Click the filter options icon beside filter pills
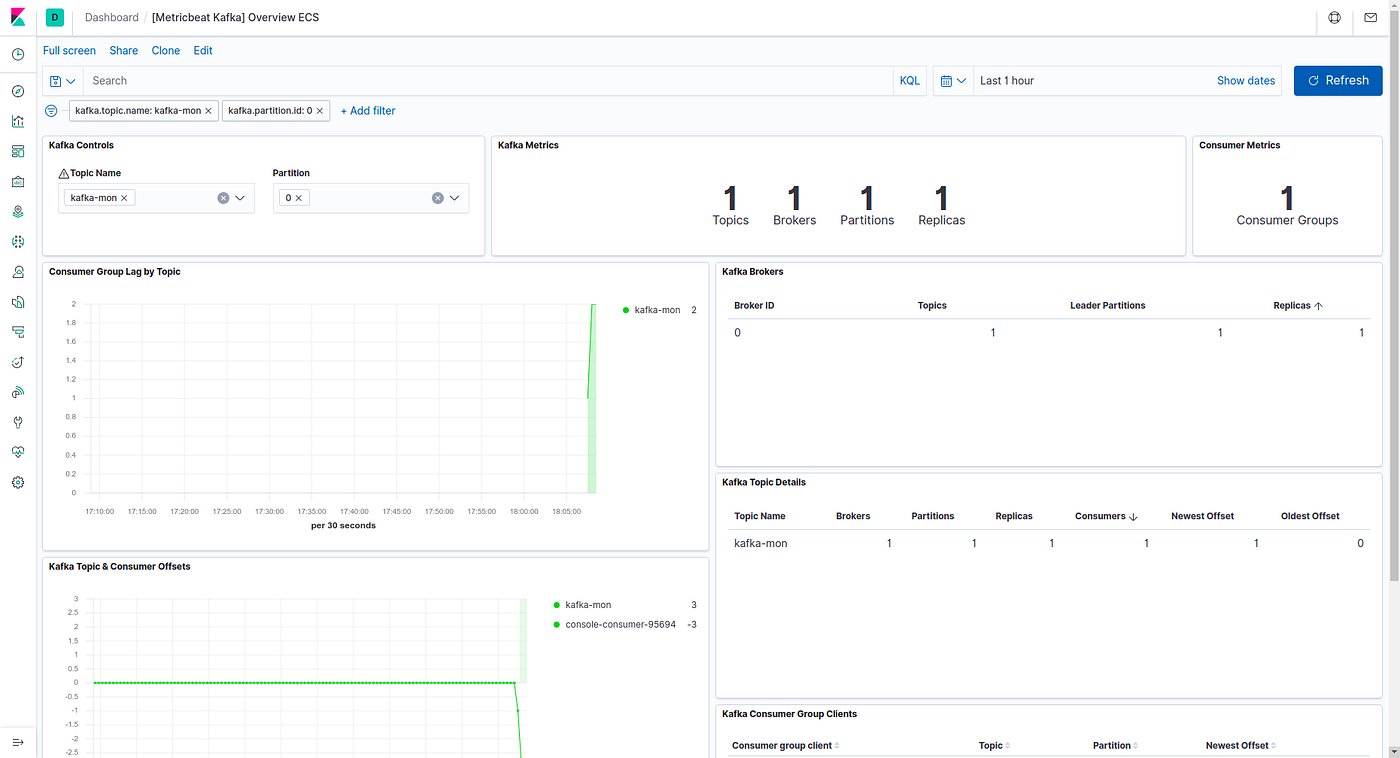 (50, 110)
